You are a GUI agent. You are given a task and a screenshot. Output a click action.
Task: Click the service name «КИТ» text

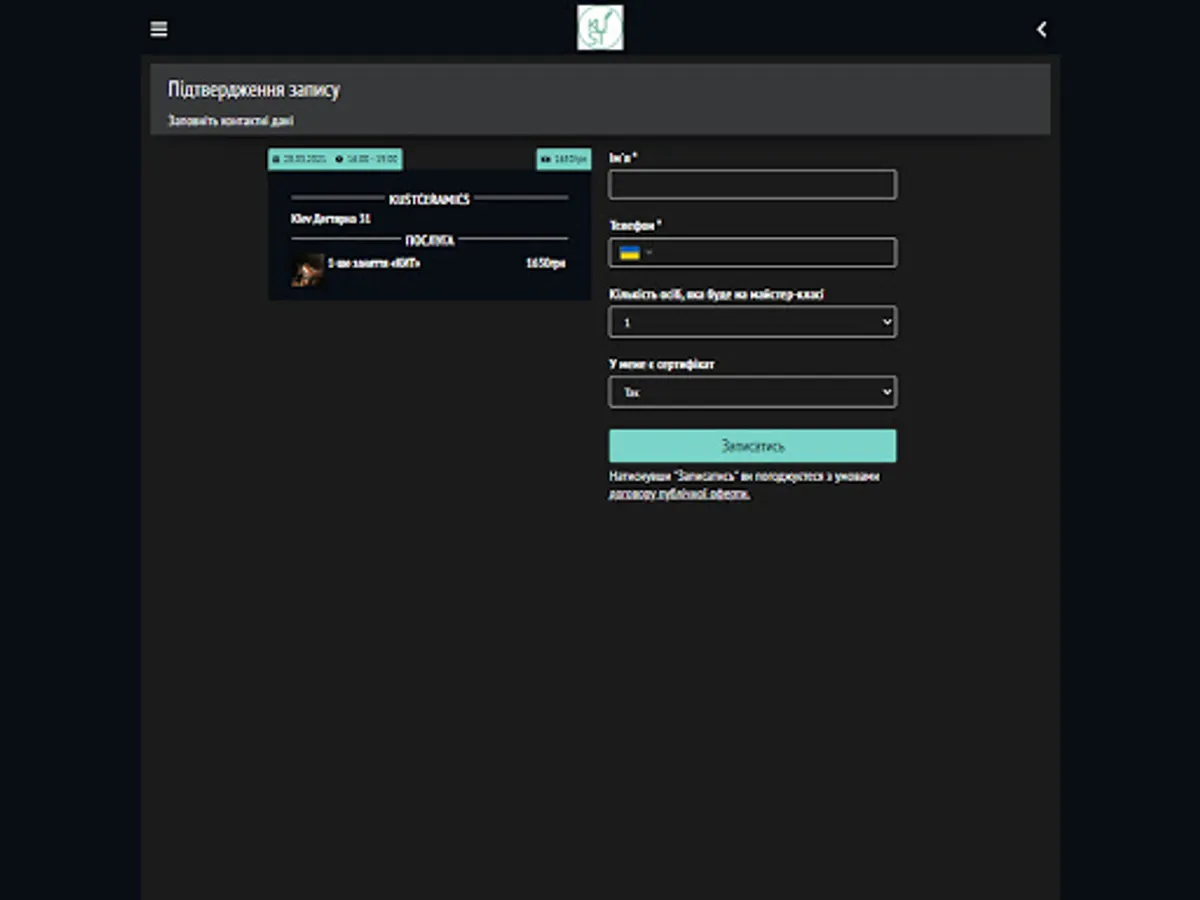pos(375,263)
